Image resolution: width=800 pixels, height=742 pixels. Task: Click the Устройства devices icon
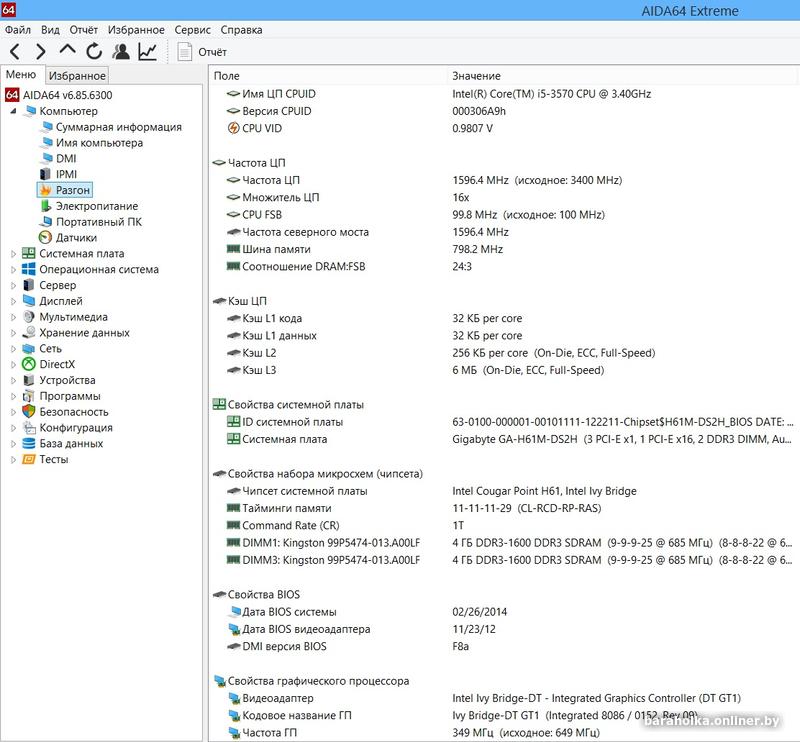[x=29, y=380]
